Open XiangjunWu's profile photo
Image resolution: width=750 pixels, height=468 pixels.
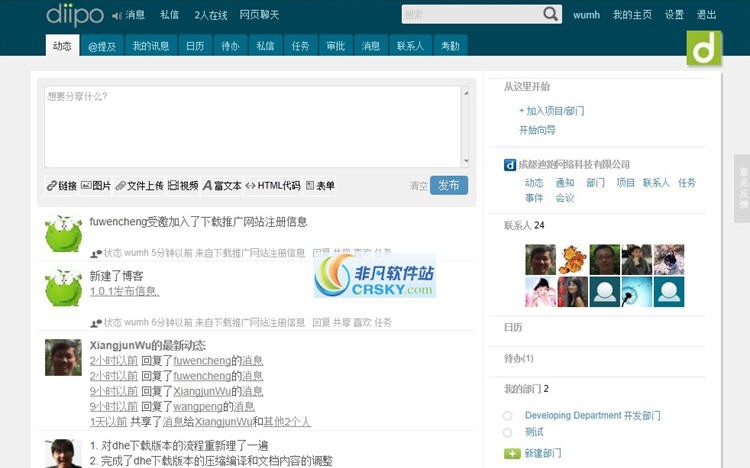63,357
